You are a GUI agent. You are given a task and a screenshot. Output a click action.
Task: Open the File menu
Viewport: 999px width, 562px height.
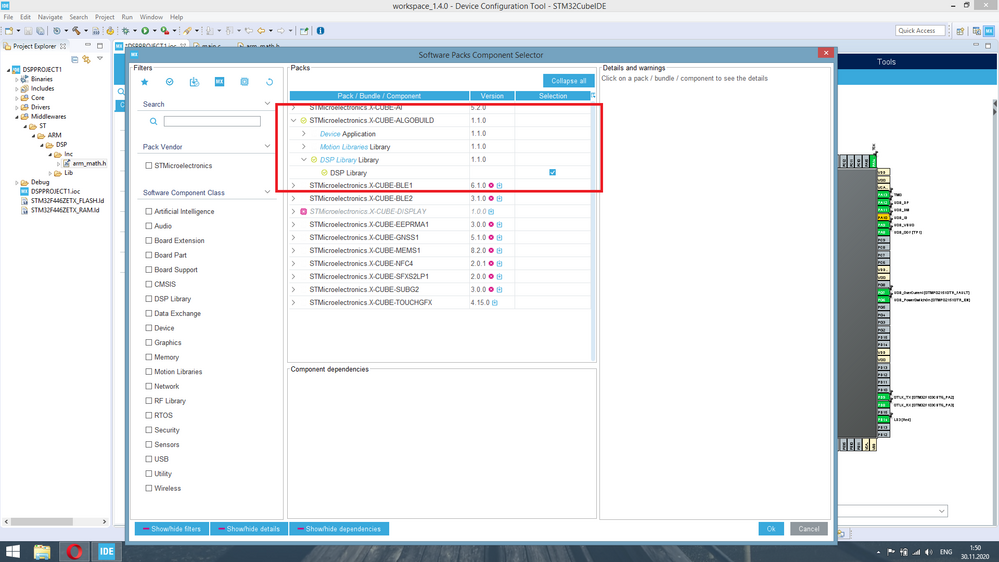(8, 17)
